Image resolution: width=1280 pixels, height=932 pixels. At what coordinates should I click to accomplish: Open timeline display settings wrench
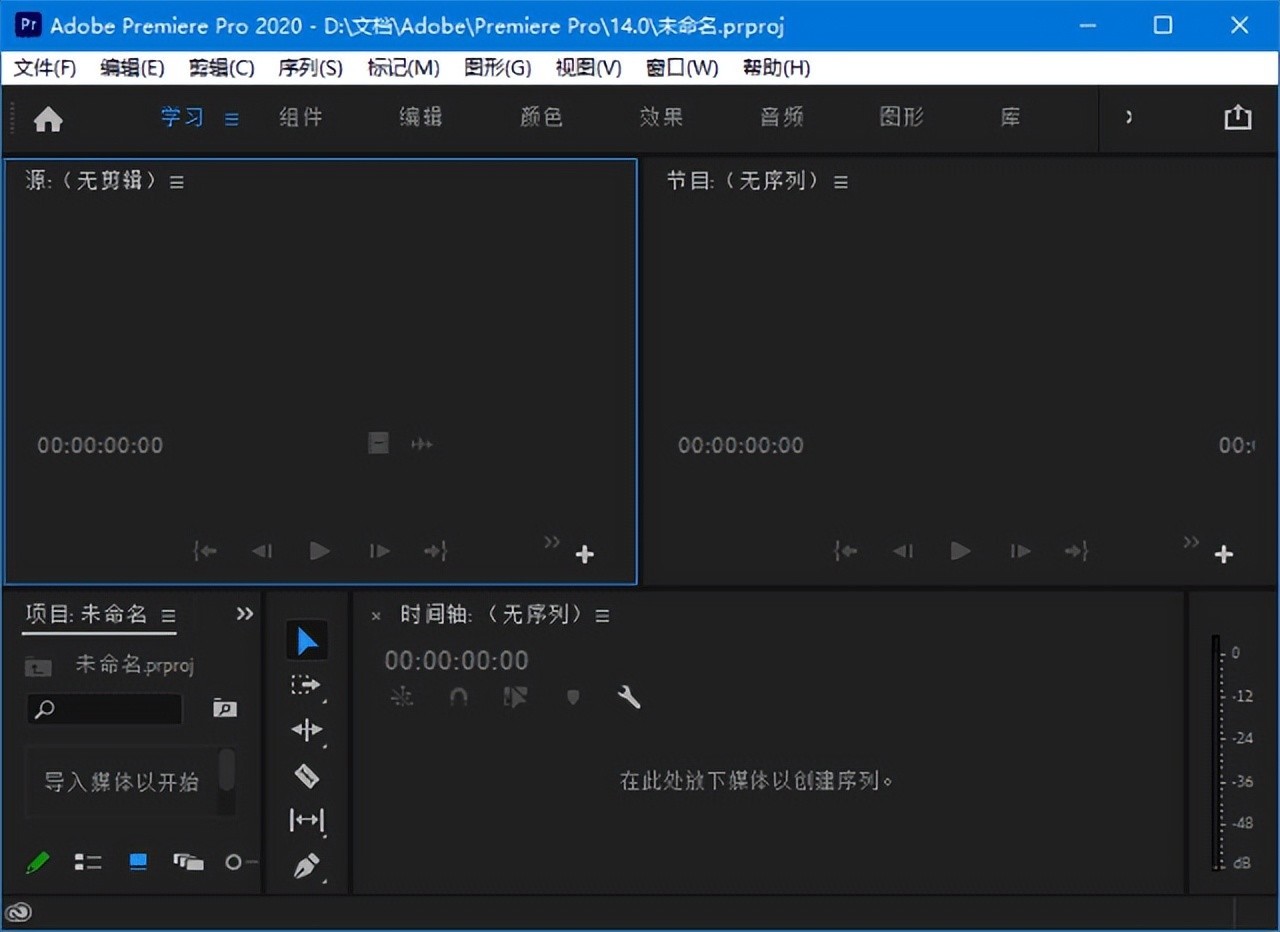[x=629, y=697]
